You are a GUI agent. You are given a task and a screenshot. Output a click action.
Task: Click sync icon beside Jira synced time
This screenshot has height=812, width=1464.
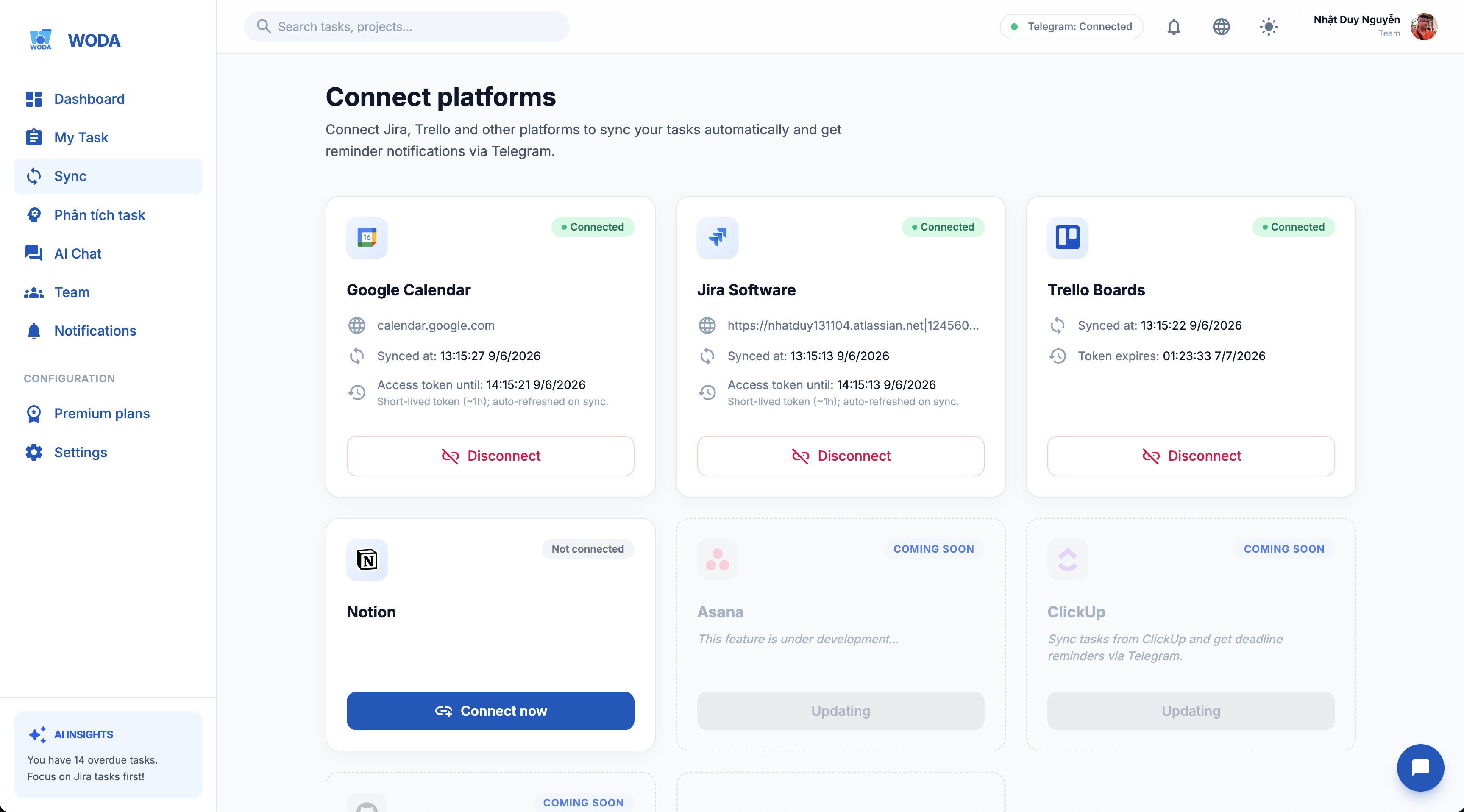tap(707, 356)
